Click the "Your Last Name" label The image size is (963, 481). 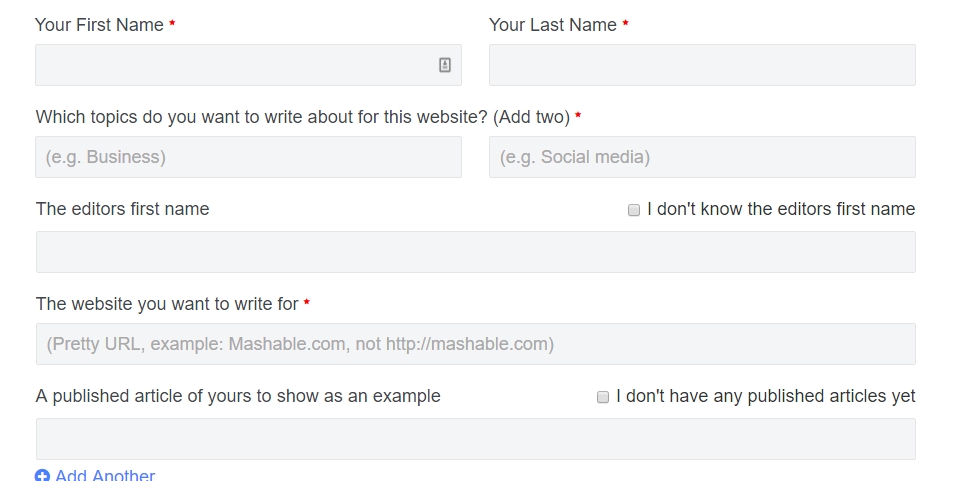coord(553,25)
